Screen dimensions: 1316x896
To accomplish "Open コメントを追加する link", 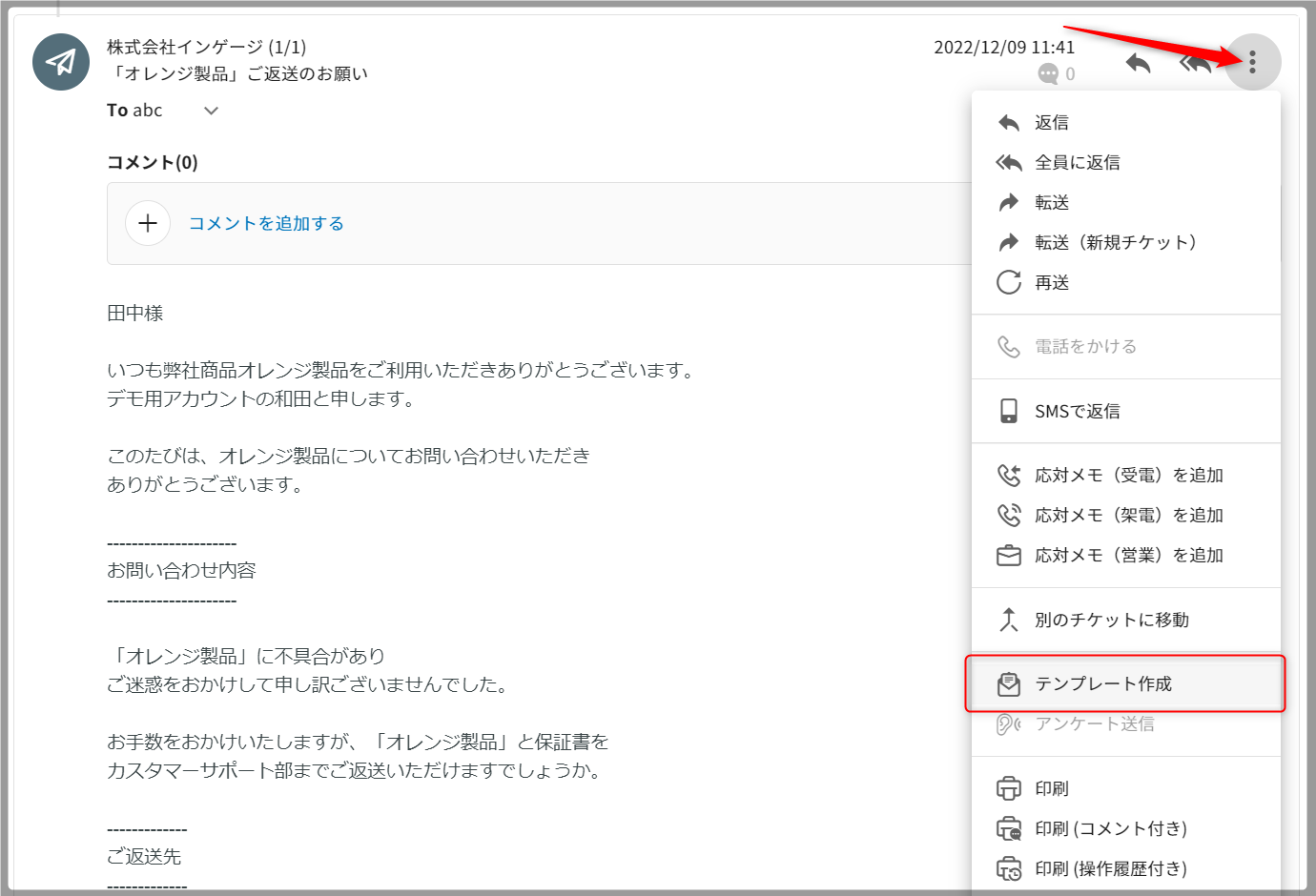I will click(266, 223).
